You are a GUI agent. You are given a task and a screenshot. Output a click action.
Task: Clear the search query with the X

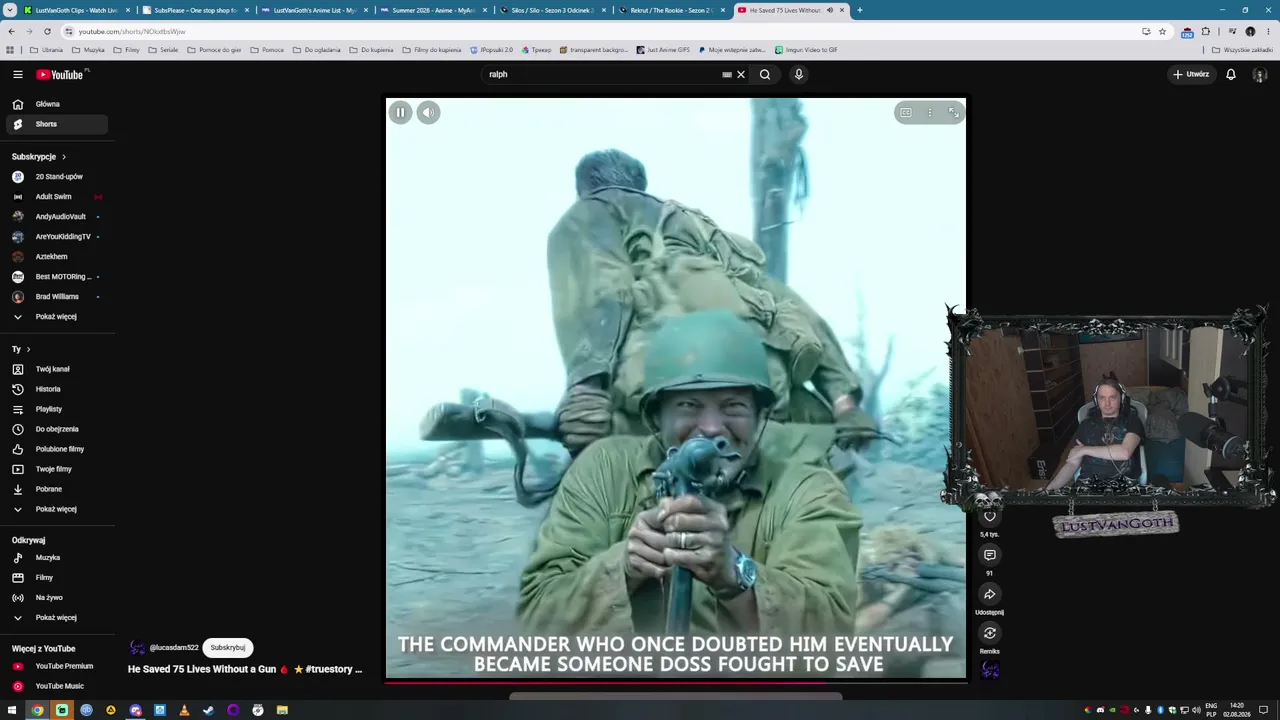point(741,74)
